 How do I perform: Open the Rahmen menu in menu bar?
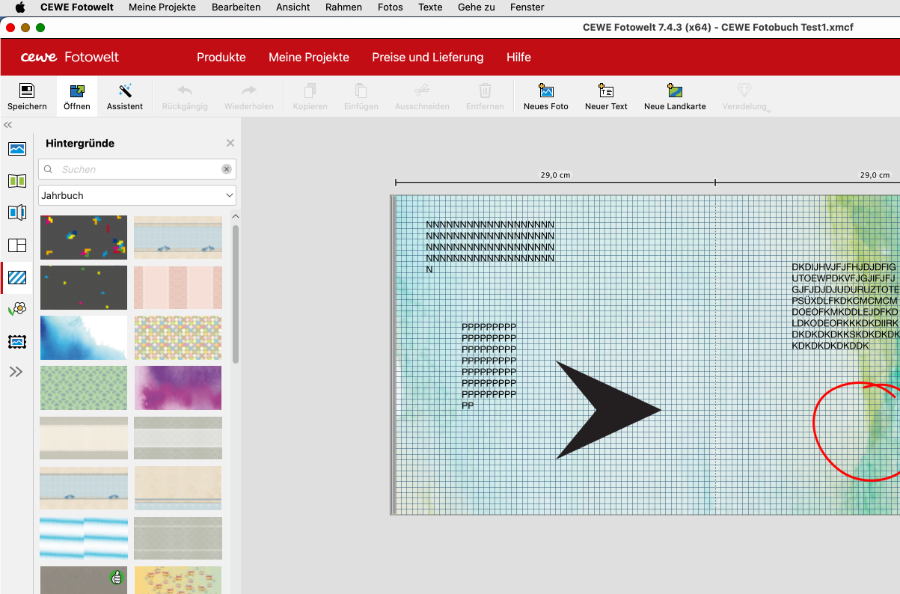(343, 7)
